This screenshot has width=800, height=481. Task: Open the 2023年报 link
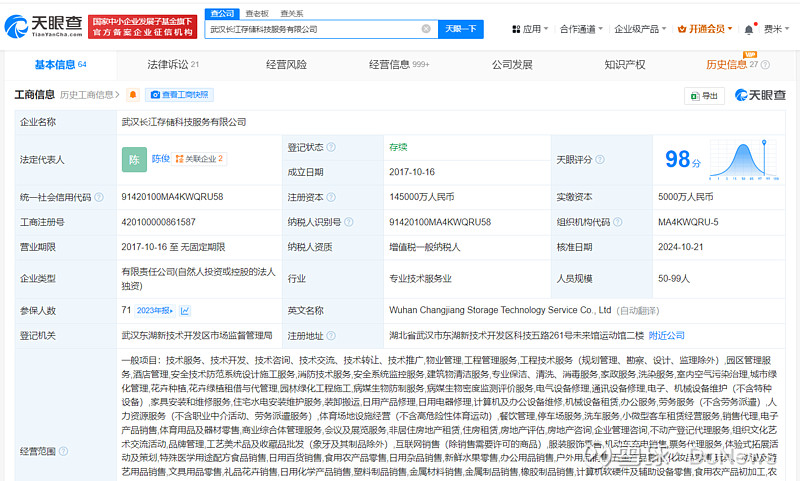(x=155, y=311)
